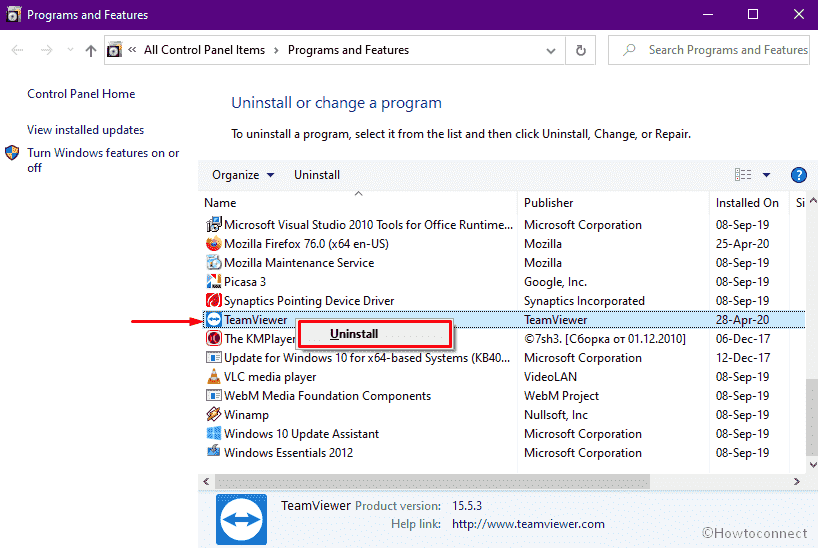Viewport: 818px width, 548px height.
Task: Click horizontal scrollbar right arrow
Action: (797, 481)
